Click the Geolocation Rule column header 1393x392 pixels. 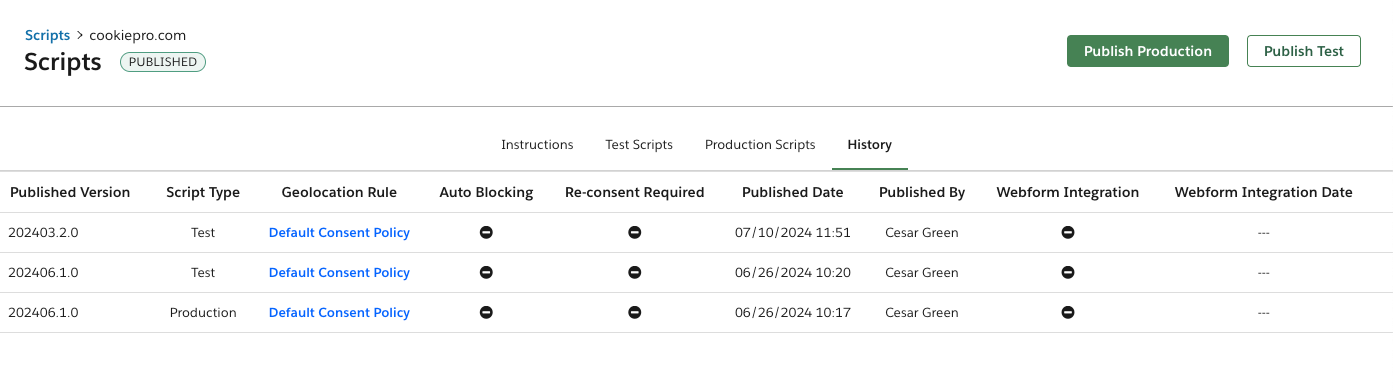coord(339,192)
